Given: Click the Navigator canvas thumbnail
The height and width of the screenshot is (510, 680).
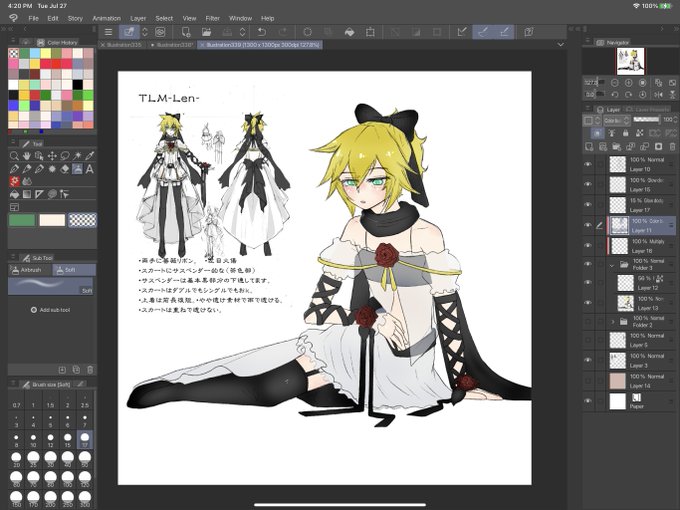Looking at the screenshot, I should click(x=630, y=61).
